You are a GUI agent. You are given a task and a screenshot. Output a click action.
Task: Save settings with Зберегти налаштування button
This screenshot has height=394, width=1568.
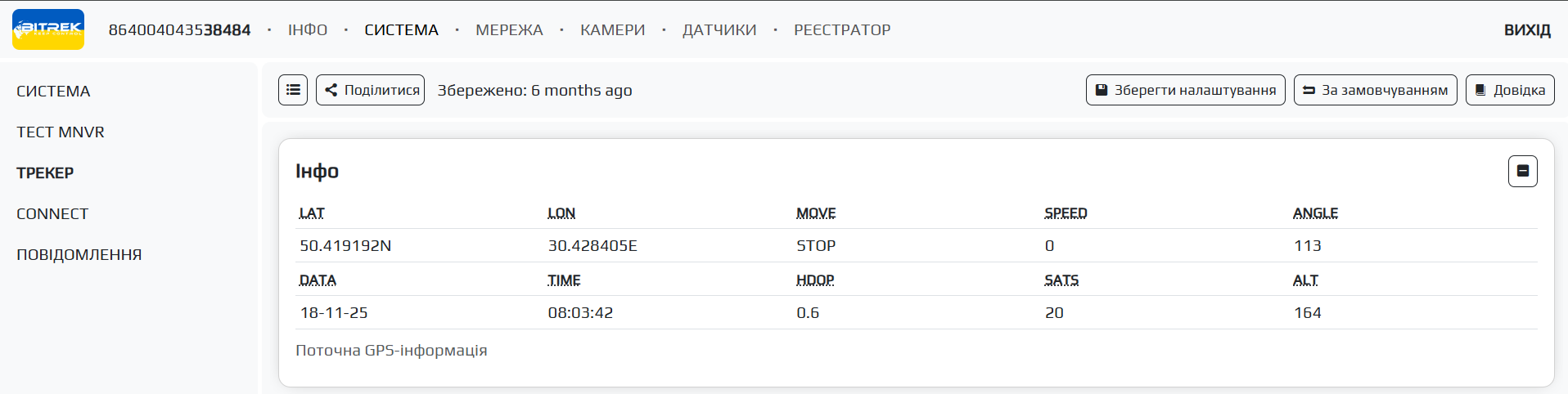(x=1185, y=90)
